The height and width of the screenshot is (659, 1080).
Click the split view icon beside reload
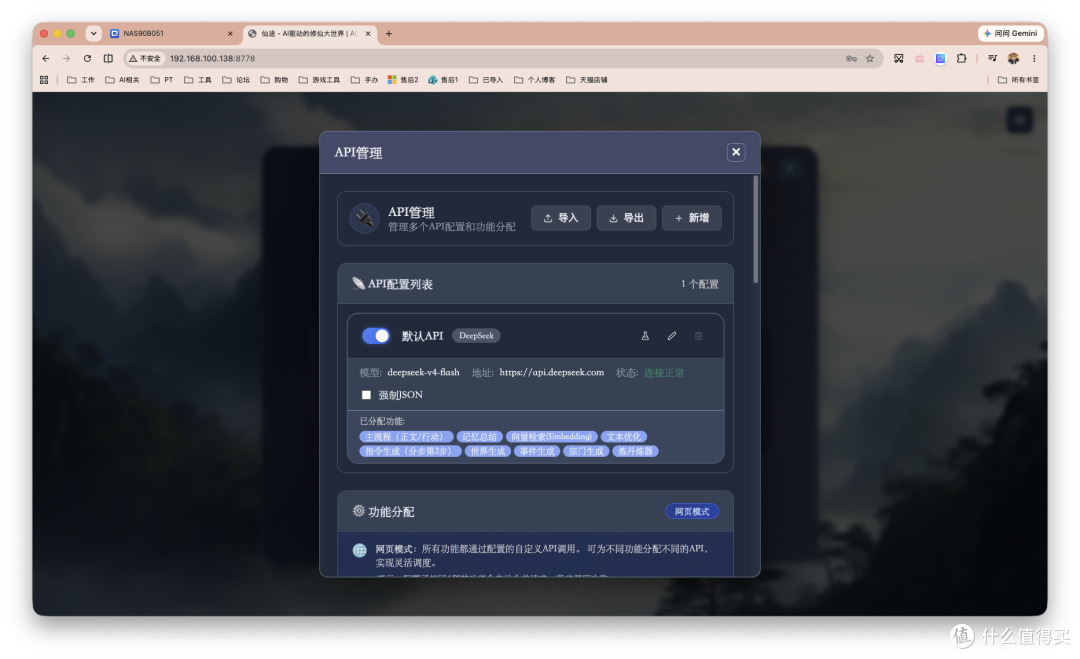108,59
